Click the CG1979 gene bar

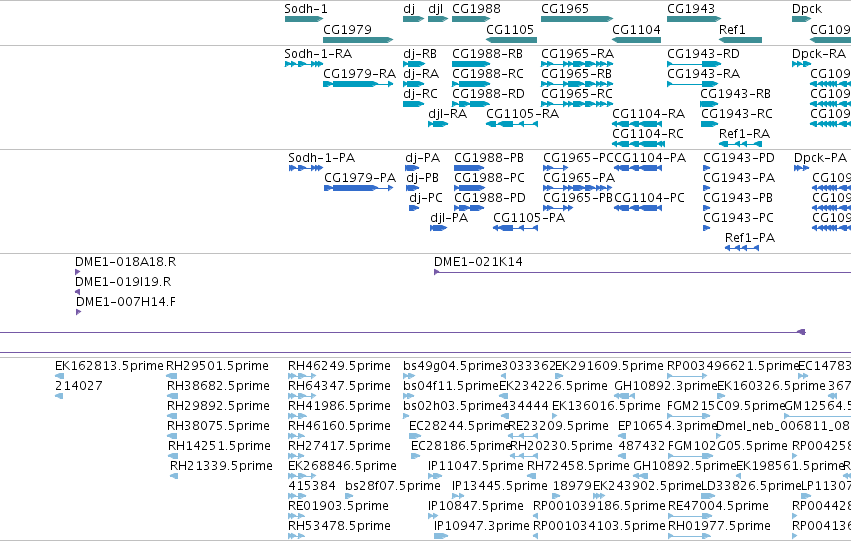(358, 40)
